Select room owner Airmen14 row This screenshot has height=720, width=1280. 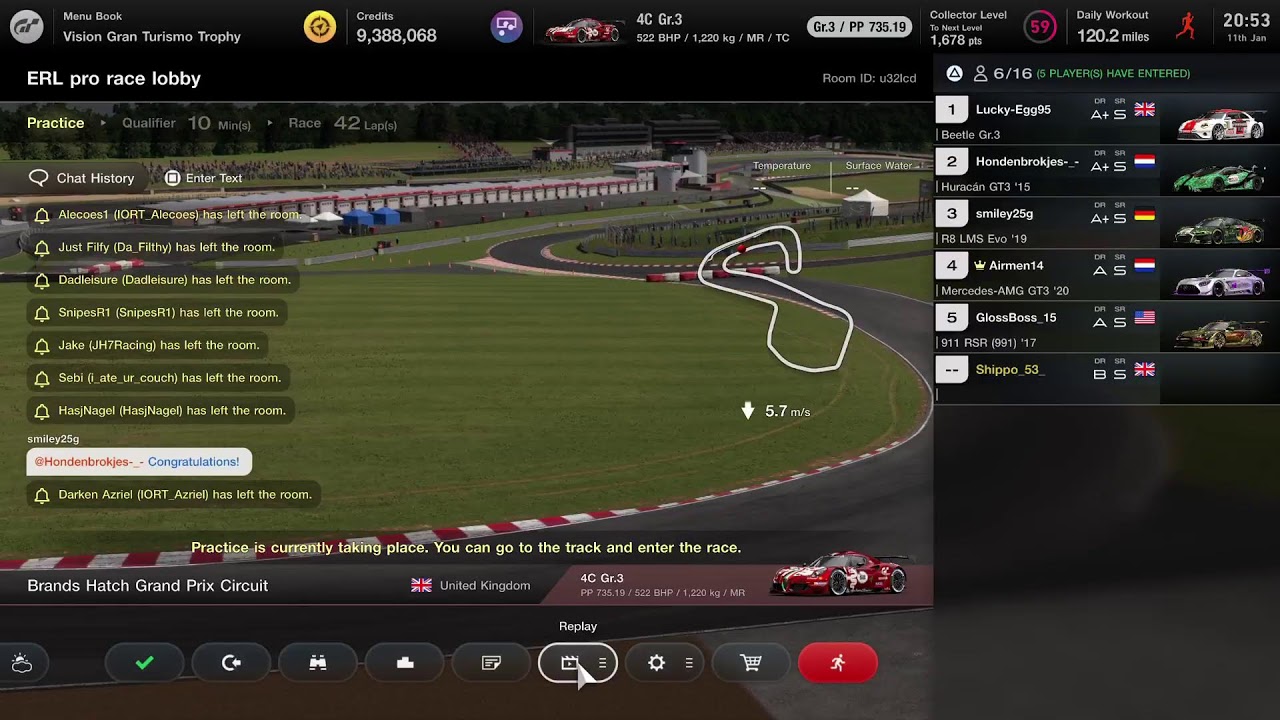pyautogui.click(x=1107, y=276)
